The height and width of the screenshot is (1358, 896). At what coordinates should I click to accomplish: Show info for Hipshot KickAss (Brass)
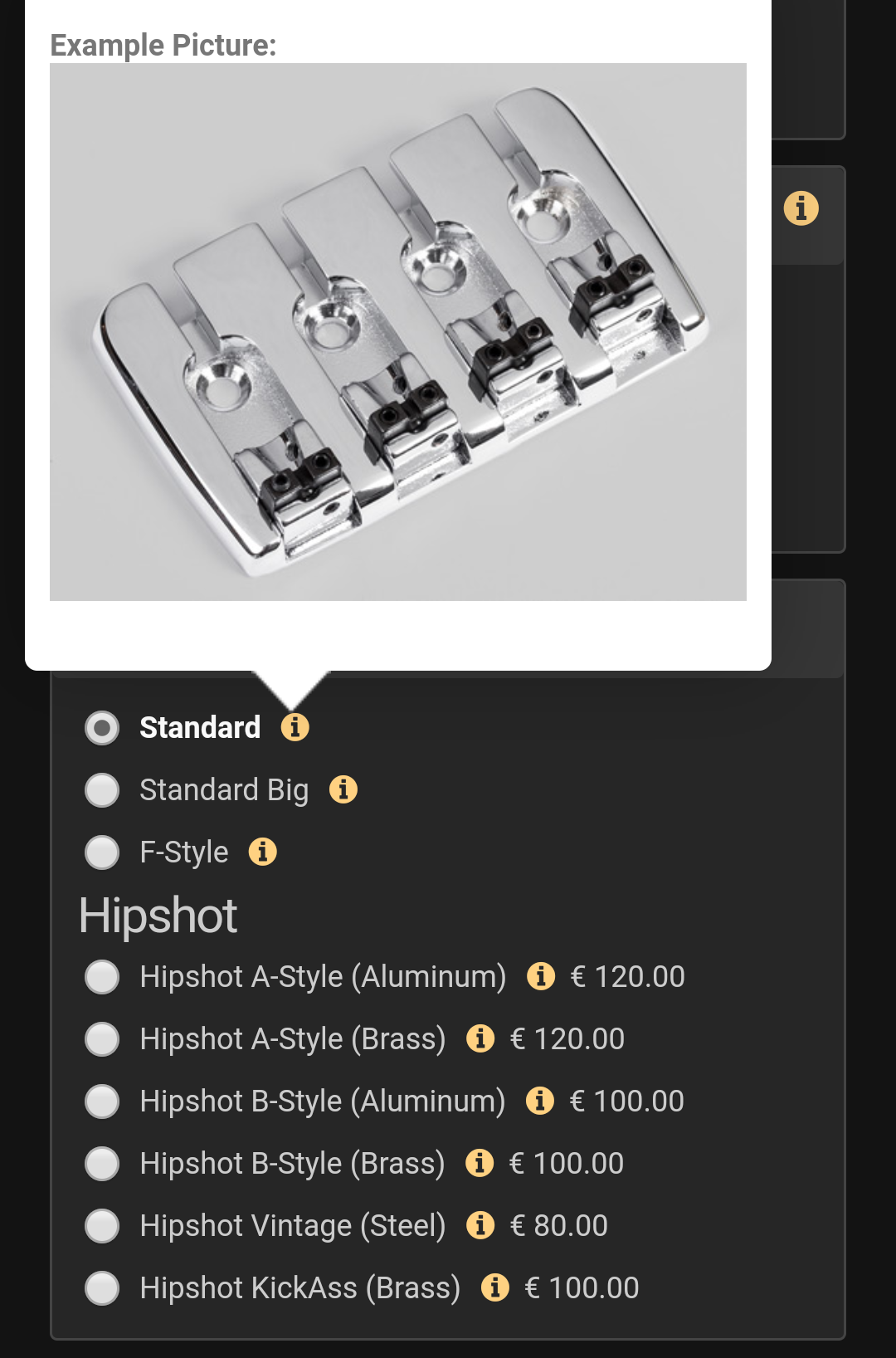pos(495,1287)
